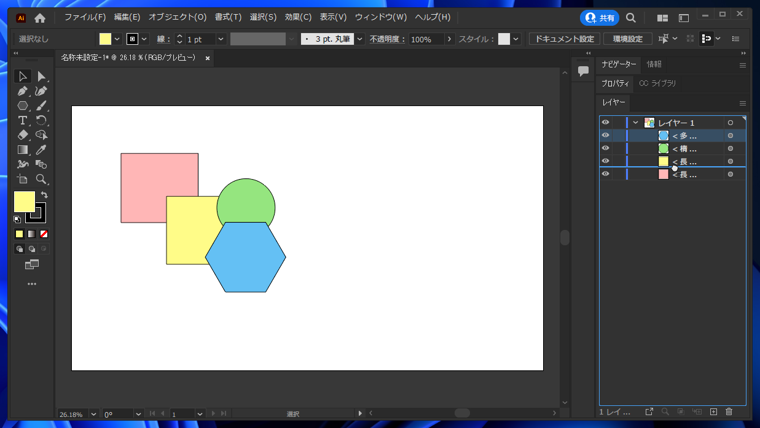
Task: Select the Eyedropper tool
Action: tap(41, 150)
